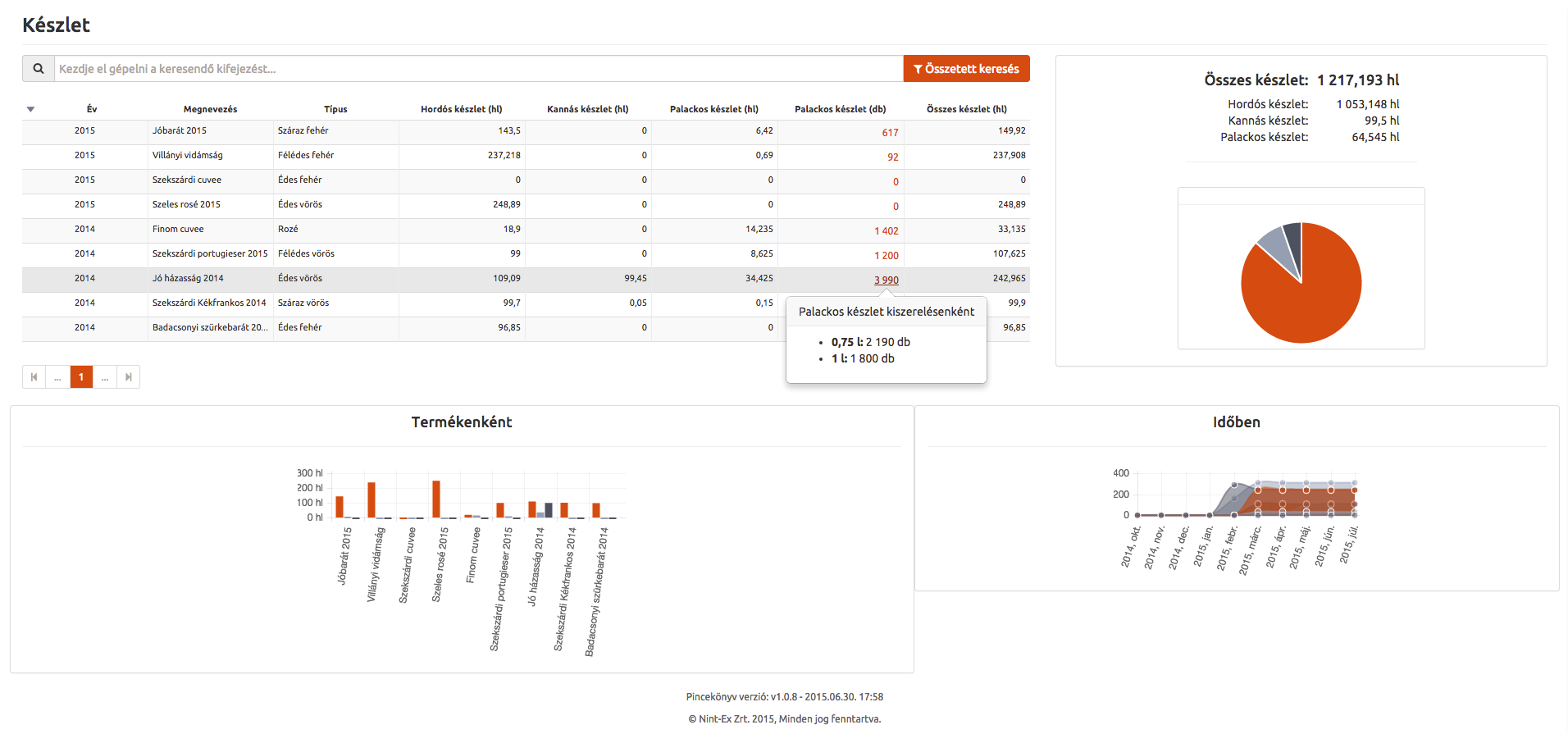Click previous pages ellipsis in pagination
Screen dimensions: 1568x734
(57, 377)
